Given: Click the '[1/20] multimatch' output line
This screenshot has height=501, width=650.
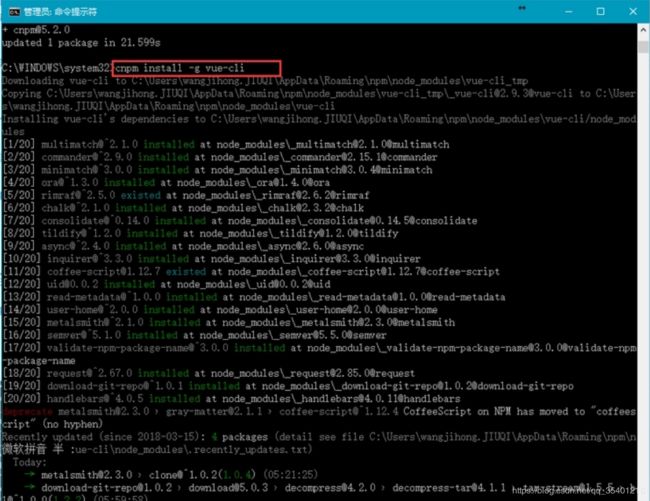Looking at the screenshot, I should coord(226,145).
